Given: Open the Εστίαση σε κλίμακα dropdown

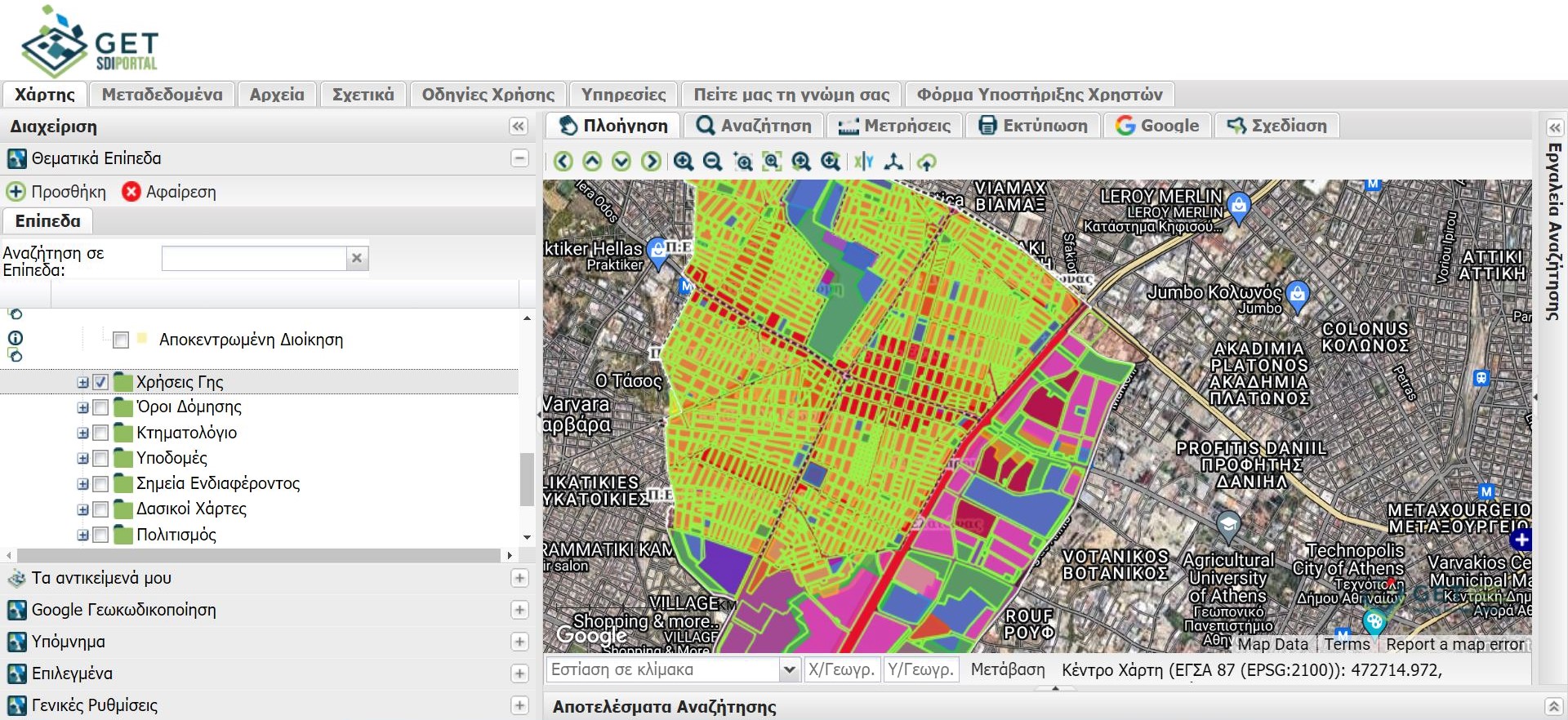Looking at the screenshot, I should (789, 670).
